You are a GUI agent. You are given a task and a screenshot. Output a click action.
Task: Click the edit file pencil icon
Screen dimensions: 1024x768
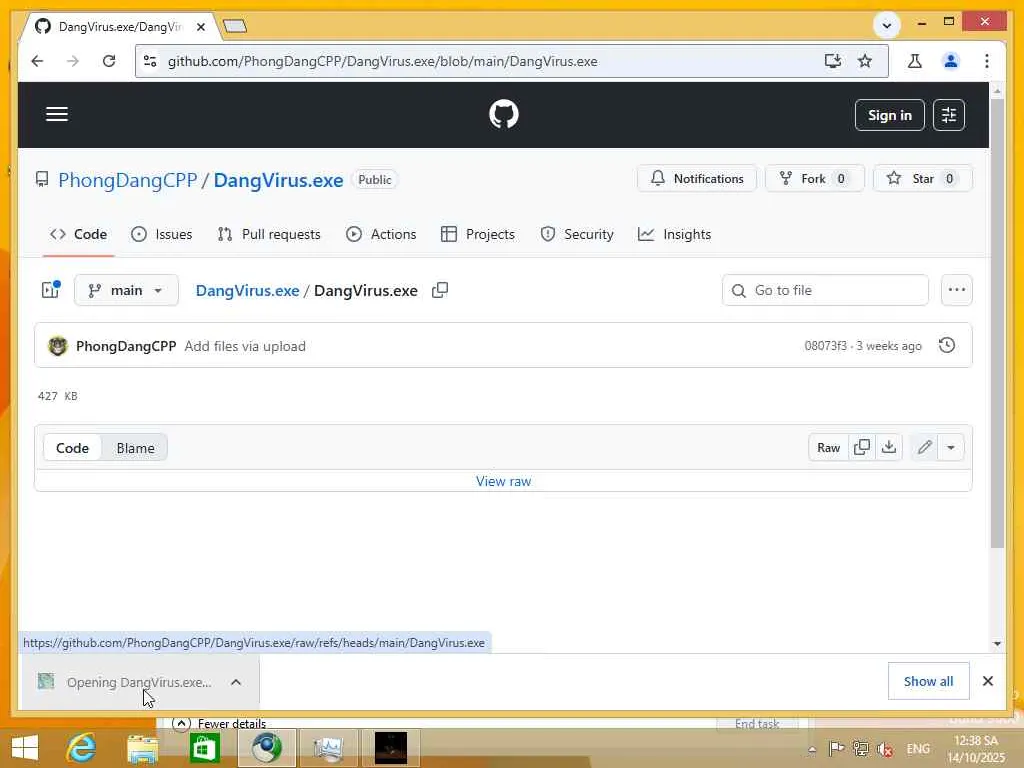[924, 447]
